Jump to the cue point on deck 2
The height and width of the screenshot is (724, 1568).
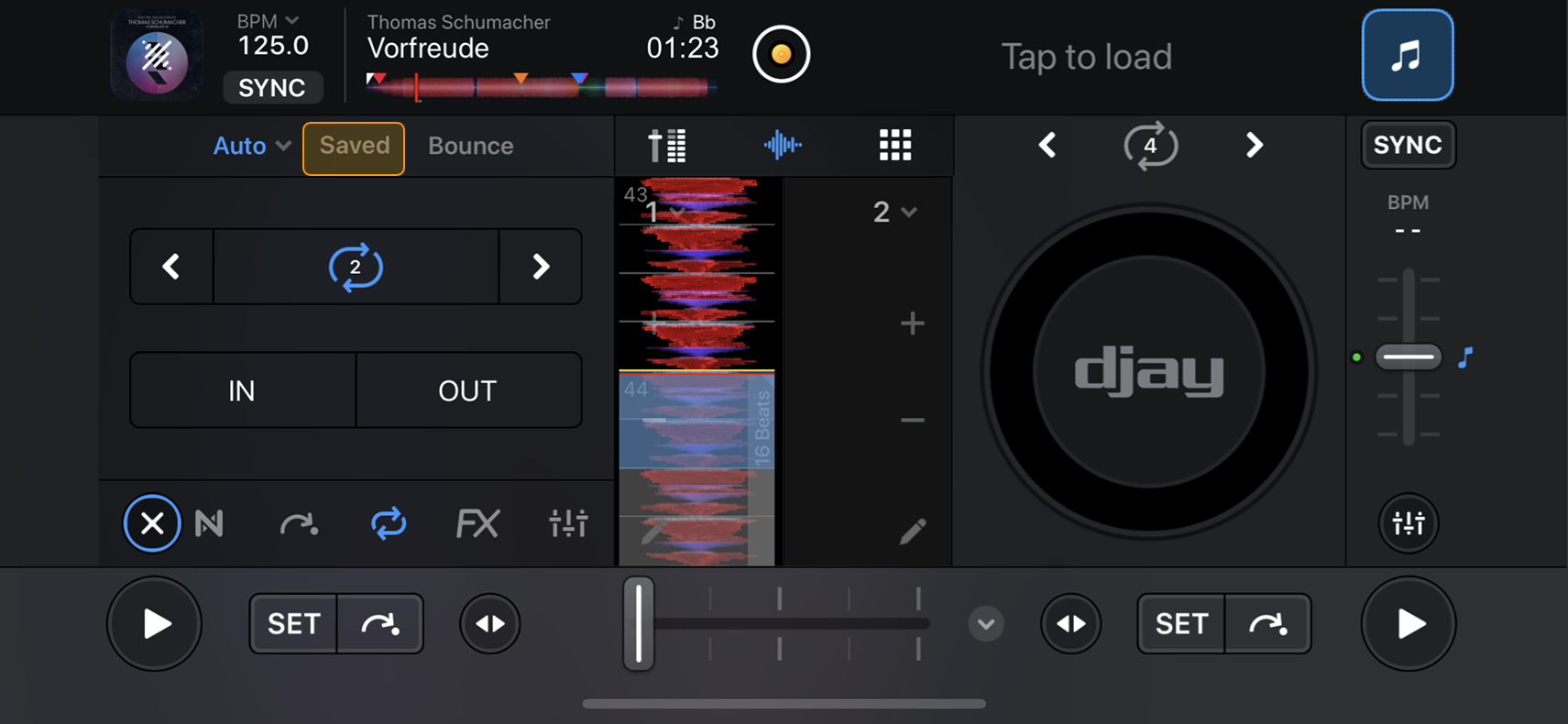tap(1268, 624)
